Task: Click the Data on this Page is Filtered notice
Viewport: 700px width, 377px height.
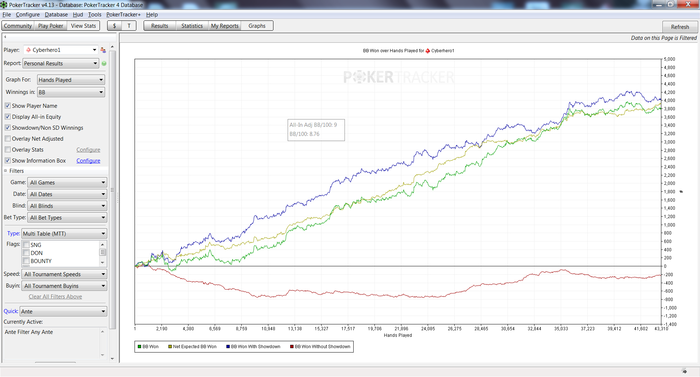Action: [663, 38]
